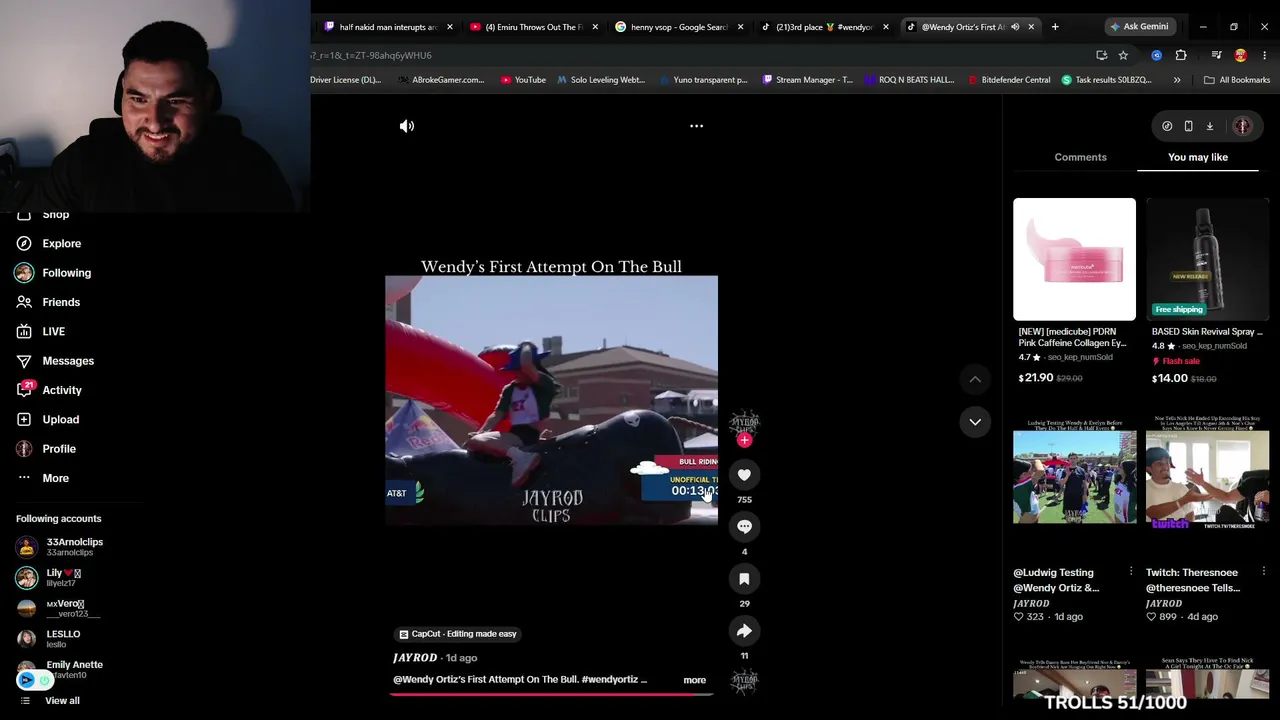Open Activity notifications in the sidebar

pyautogui.click(x=62, y=390)
